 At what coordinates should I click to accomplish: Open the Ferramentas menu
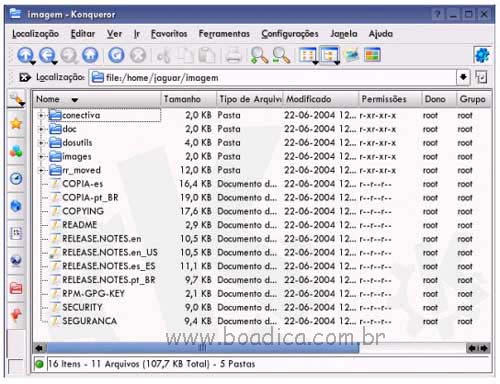[224, 34]
